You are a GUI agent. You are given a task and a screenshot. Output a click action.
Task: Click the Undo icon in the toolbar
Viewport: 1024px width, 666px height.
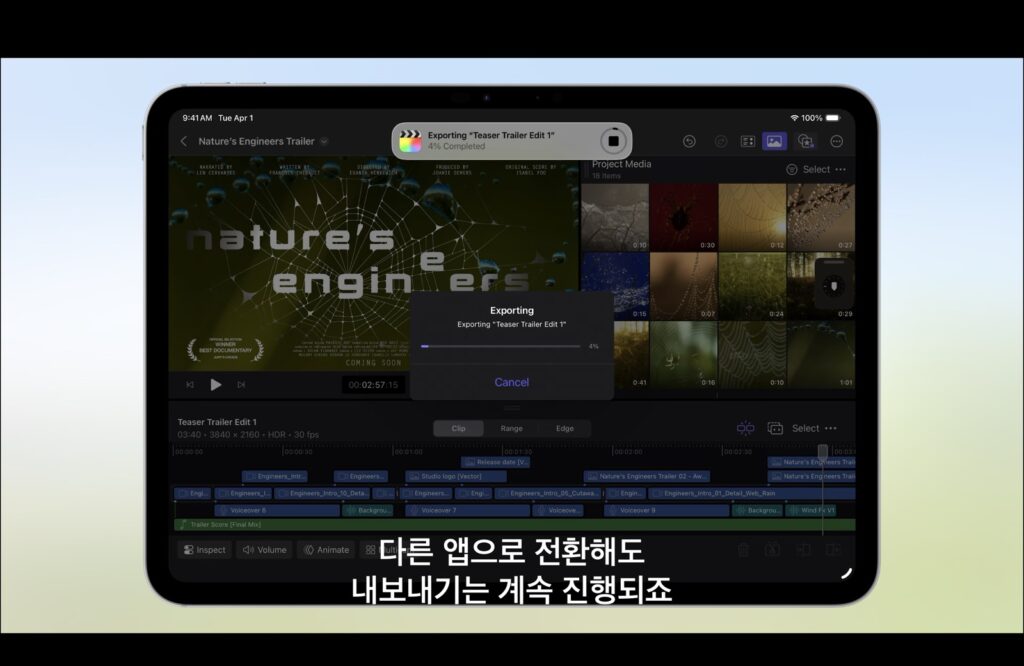[x=689, y=141]
